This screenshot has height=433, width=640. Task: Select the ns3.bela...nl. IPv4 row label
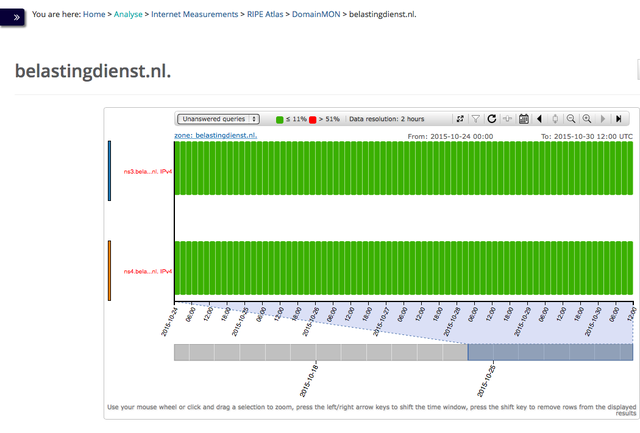(x=148, y=171)
